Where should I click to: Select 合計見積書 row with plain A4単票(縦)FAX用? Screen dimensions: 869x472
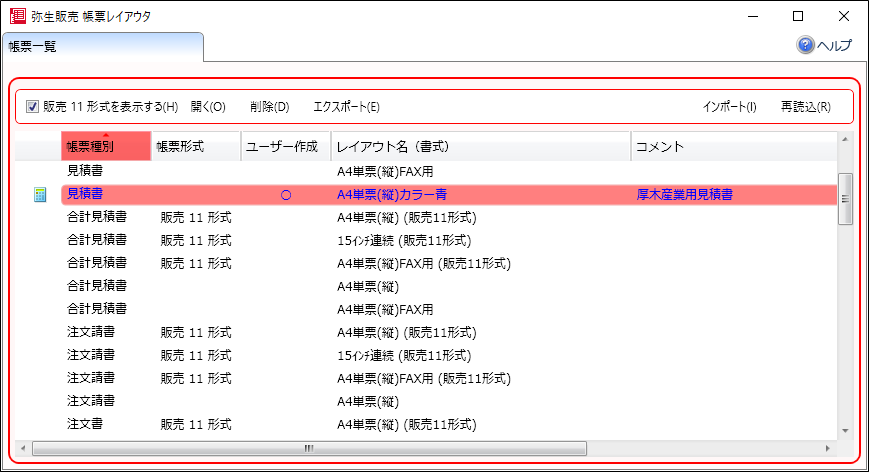coord(449,309)
